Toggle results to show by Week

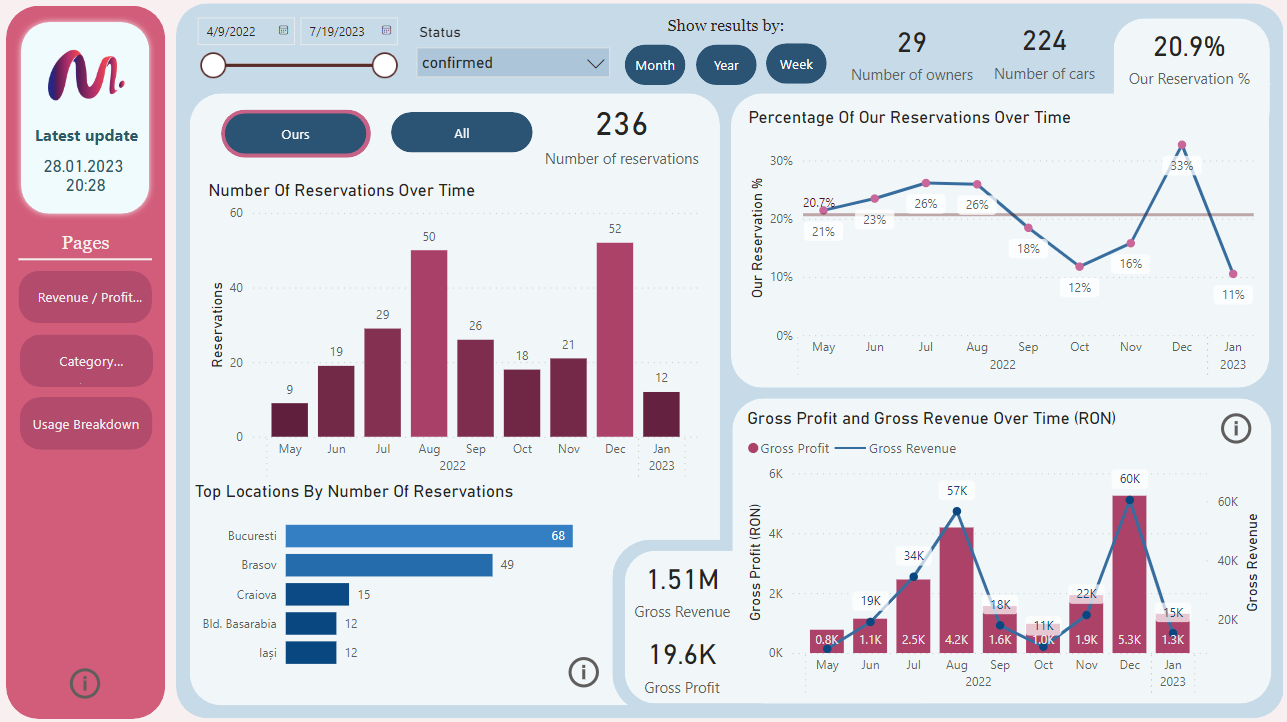point(796,63)
